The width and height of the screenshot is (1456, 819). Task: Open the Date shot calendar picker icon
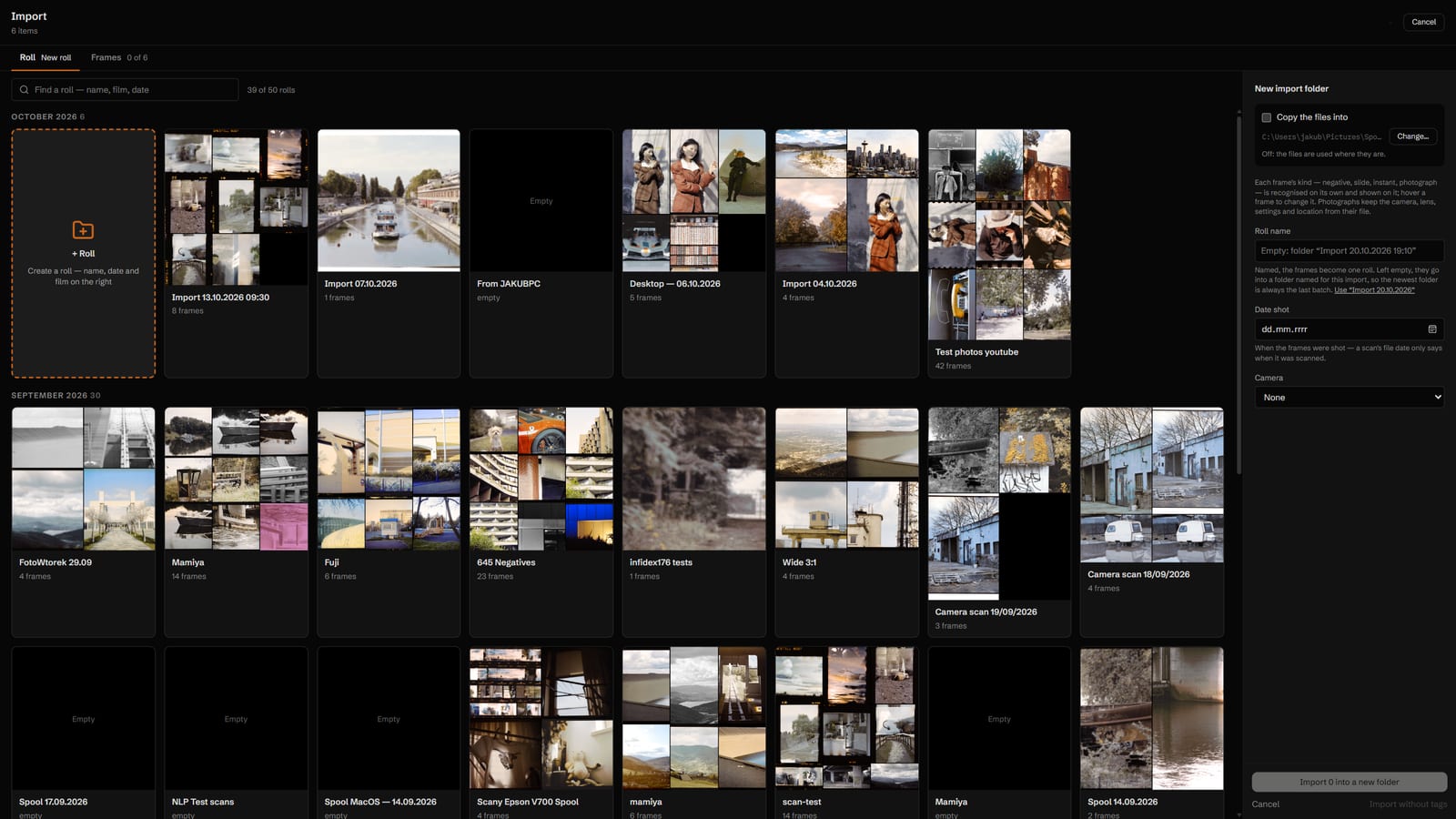pos(1431,329)
